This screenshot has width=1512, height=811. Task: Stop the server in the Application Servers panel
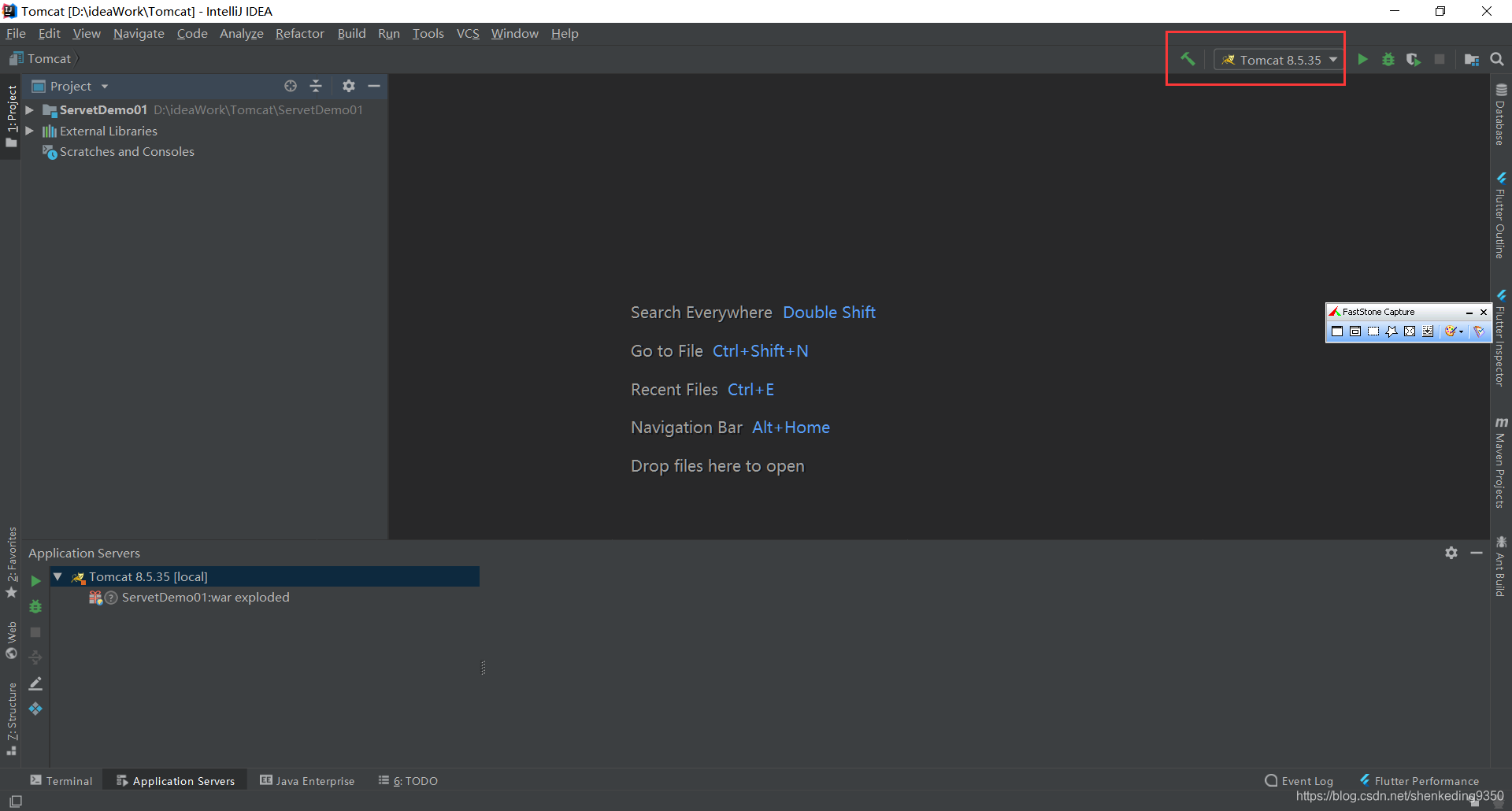click(35, 632)
